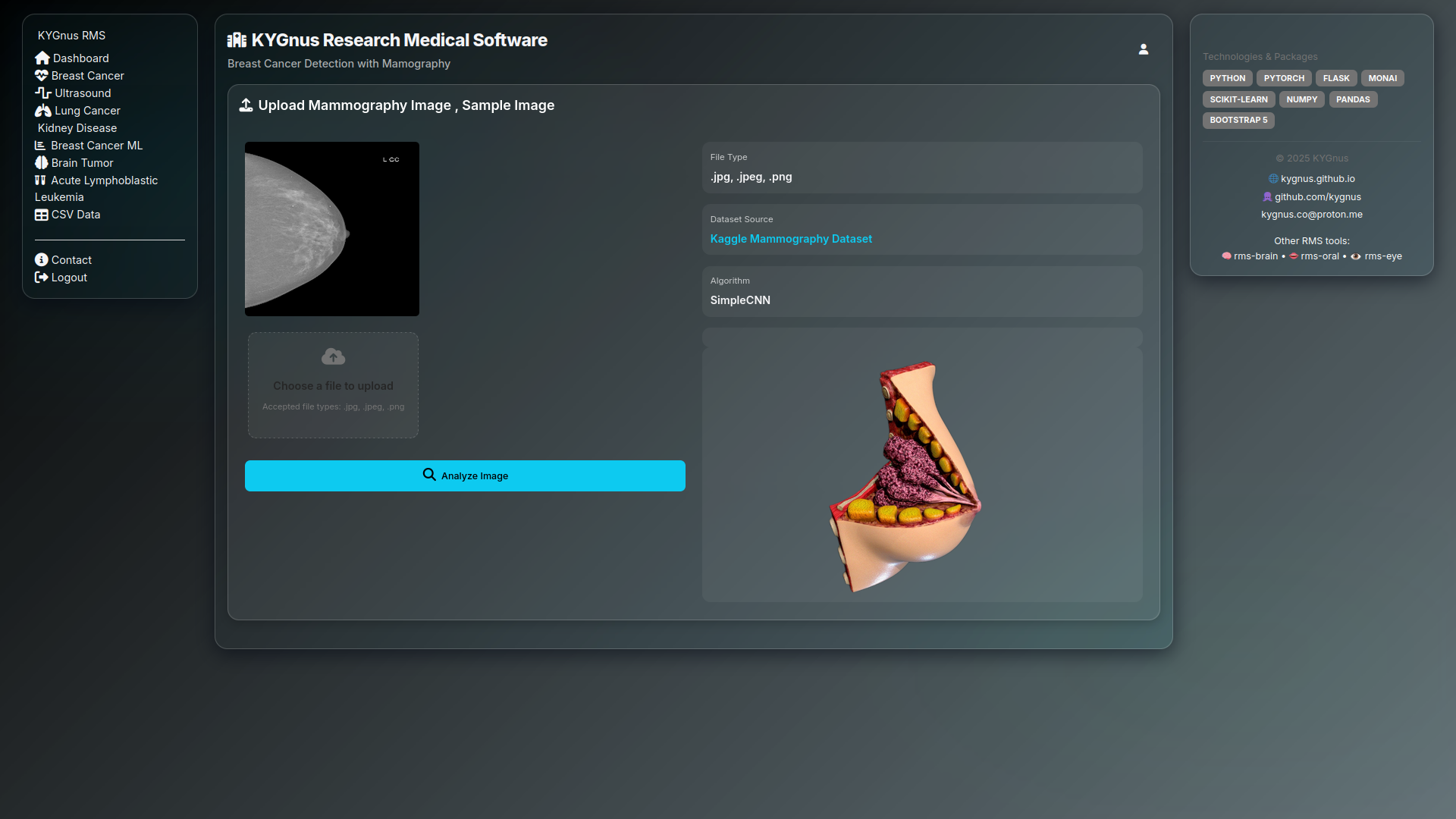Click the Logout arrow icon
The width and height of the screenshot is (1456, 819).
click(42, 278)
